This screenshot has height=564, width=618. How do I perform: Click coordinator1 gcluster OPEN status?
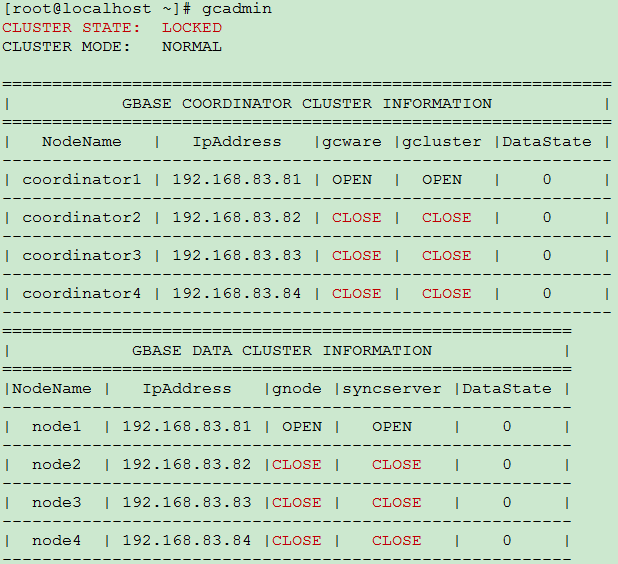[442, 180]
